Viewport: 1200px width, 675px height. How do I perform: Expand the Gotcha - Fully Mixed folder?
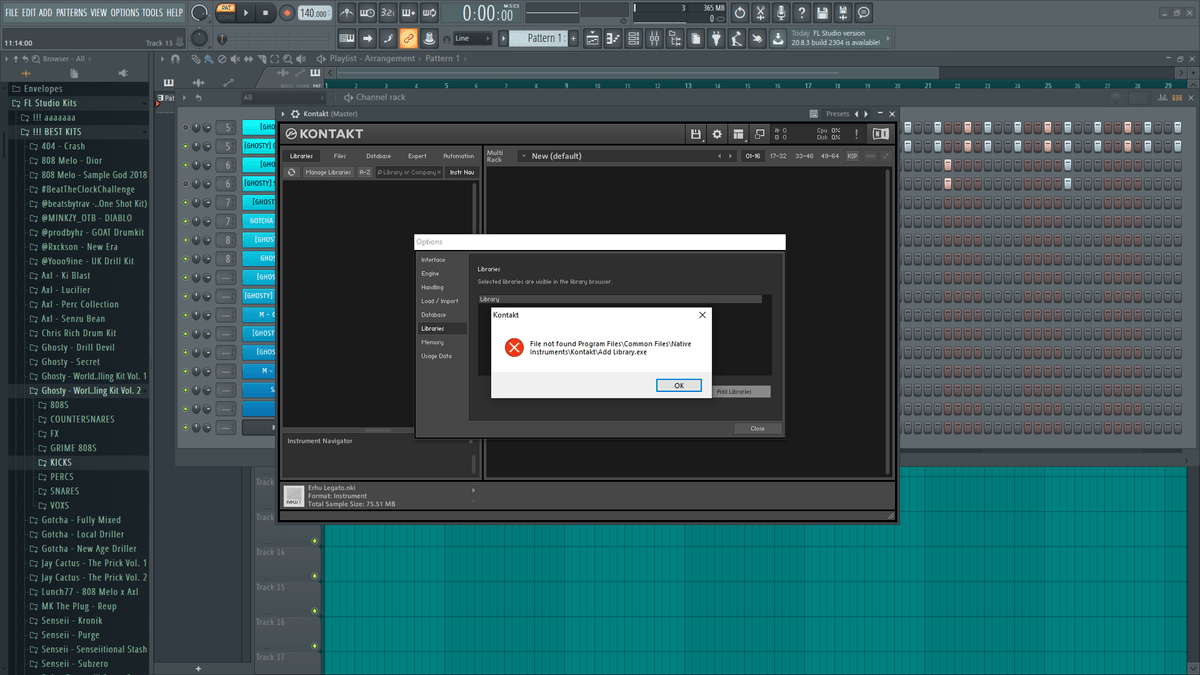[x=80, y=520]
